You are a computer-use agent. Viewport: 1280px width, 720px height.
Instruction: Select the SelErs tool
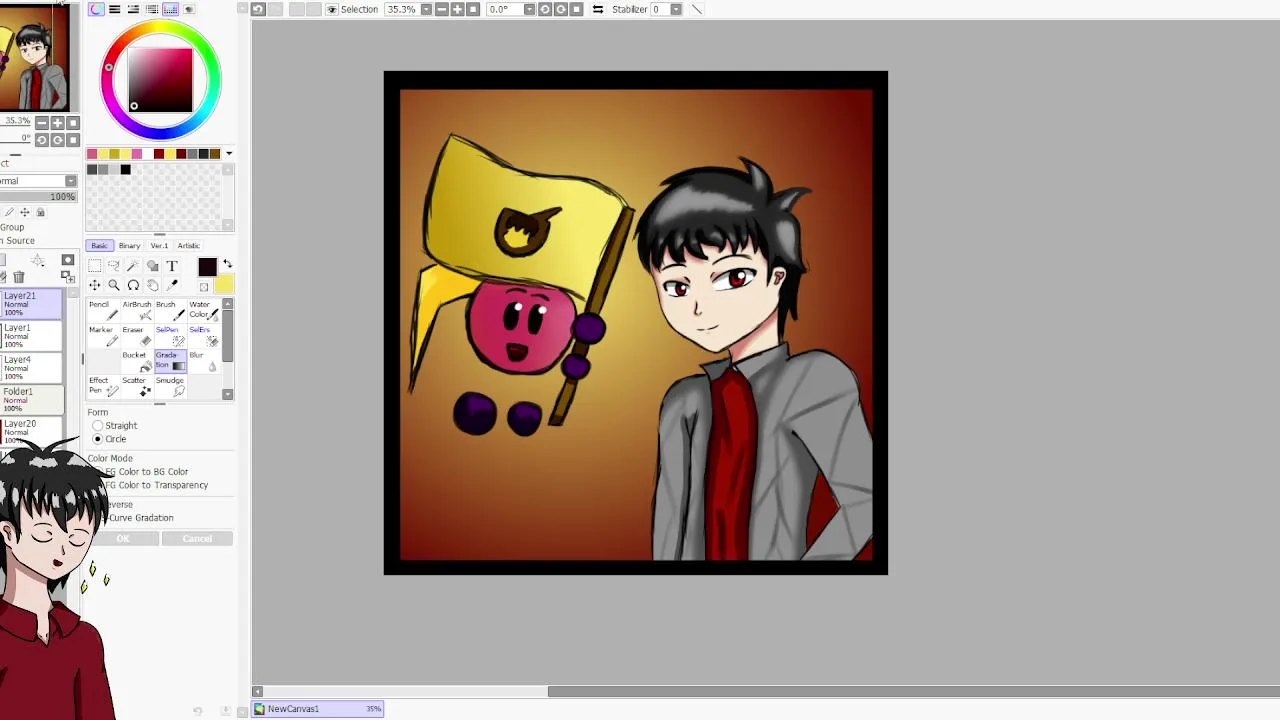(x=203, y=336)
